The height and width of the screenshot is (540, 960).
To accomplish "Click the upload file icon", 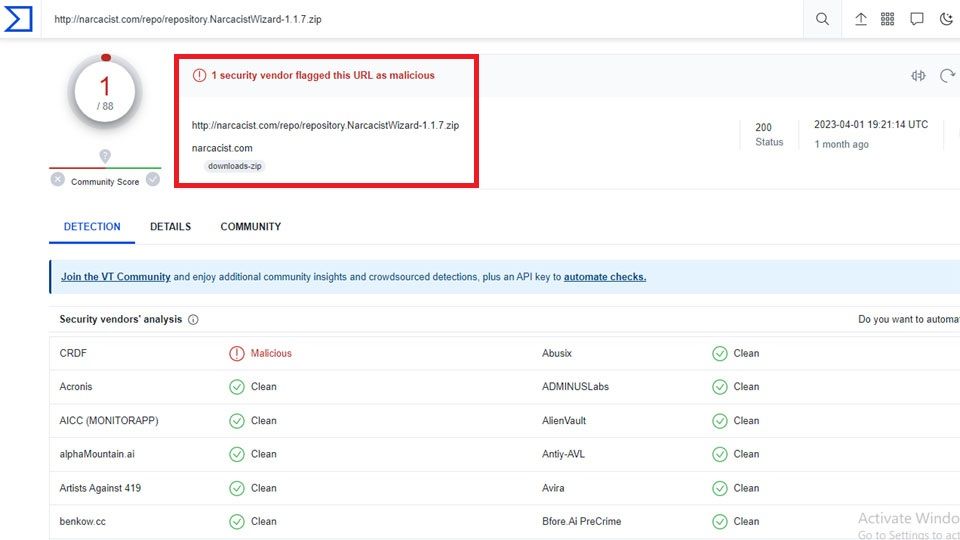I will [860, 19].
